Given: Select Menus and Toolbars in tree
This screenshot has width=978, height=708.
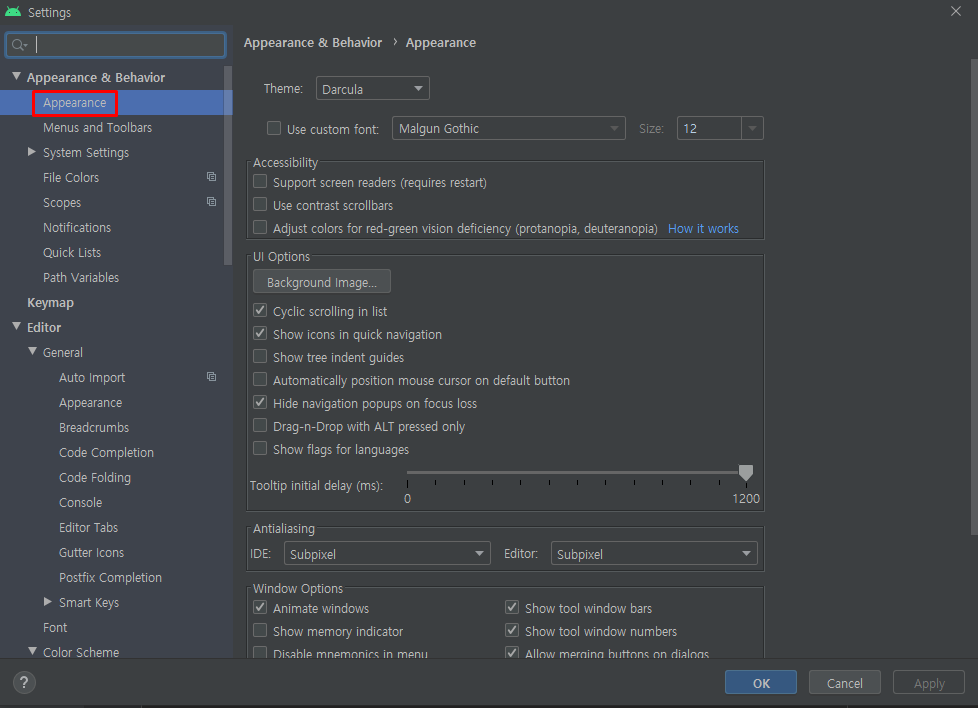Looking at the screenshot, I should (97, 128).
